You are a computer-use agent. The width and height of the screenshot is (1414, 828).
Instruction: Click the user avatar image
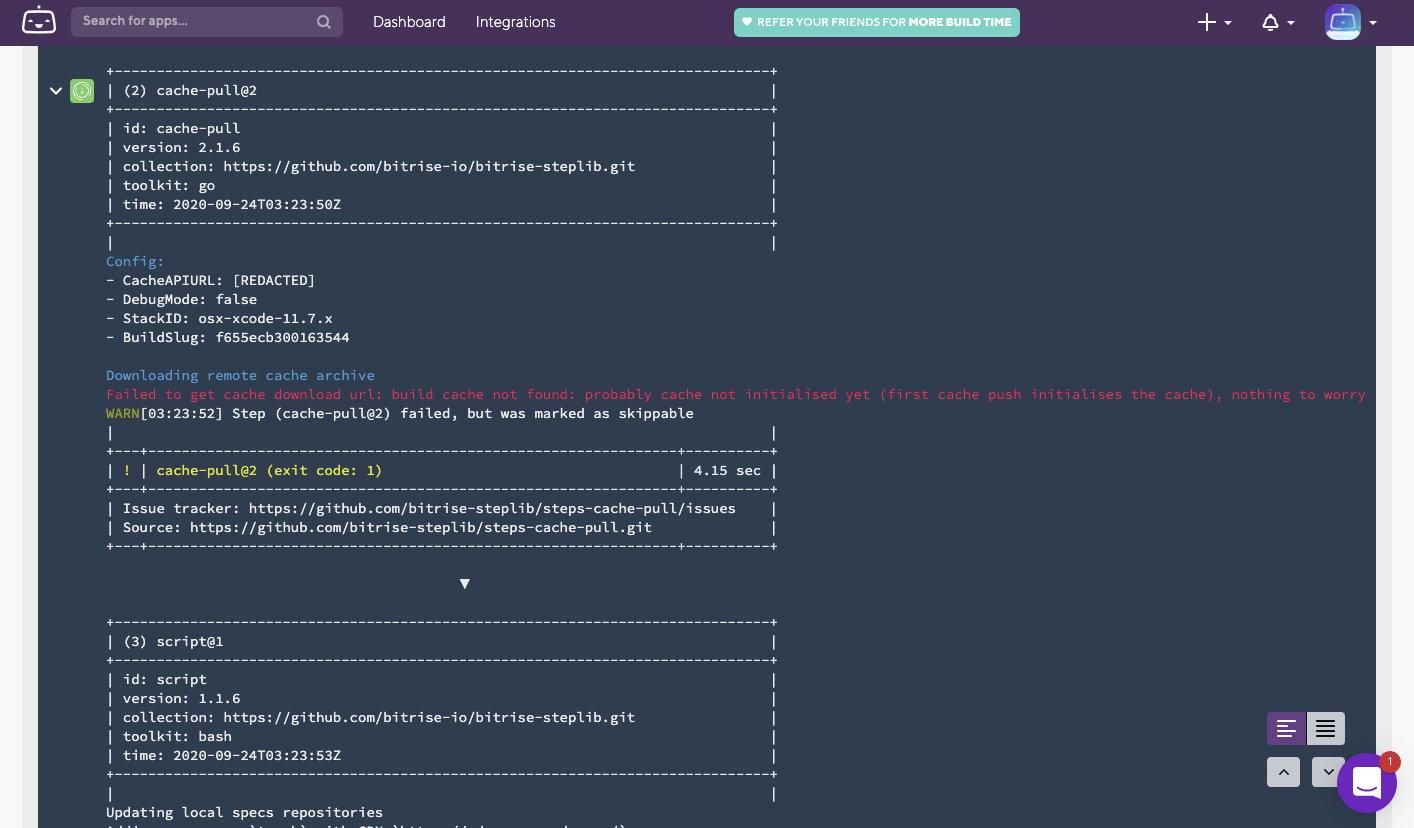[1343, 22]
